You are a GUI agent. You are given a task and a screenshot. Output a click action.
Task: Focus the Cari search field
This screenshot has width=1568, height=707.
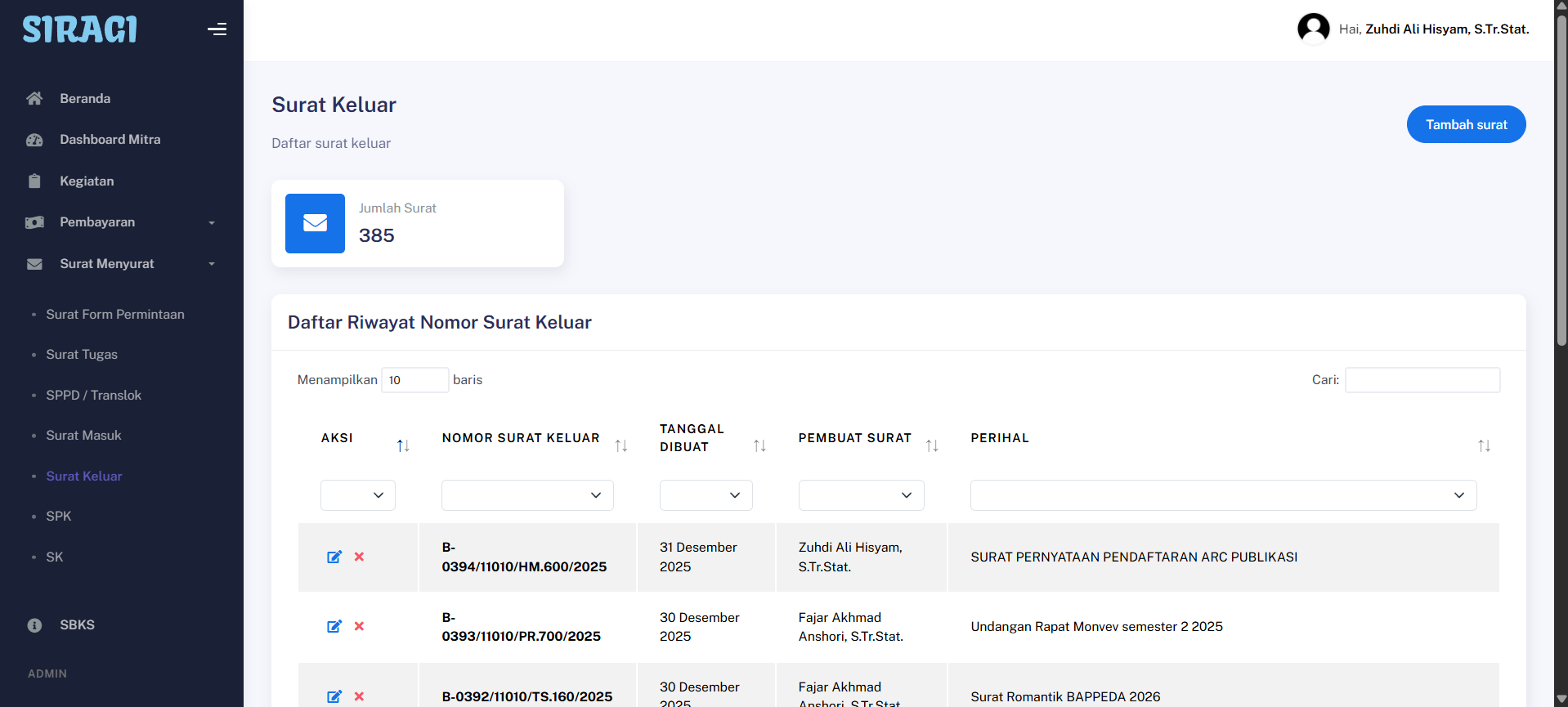pyautogui.click(x=1422, y=380)
